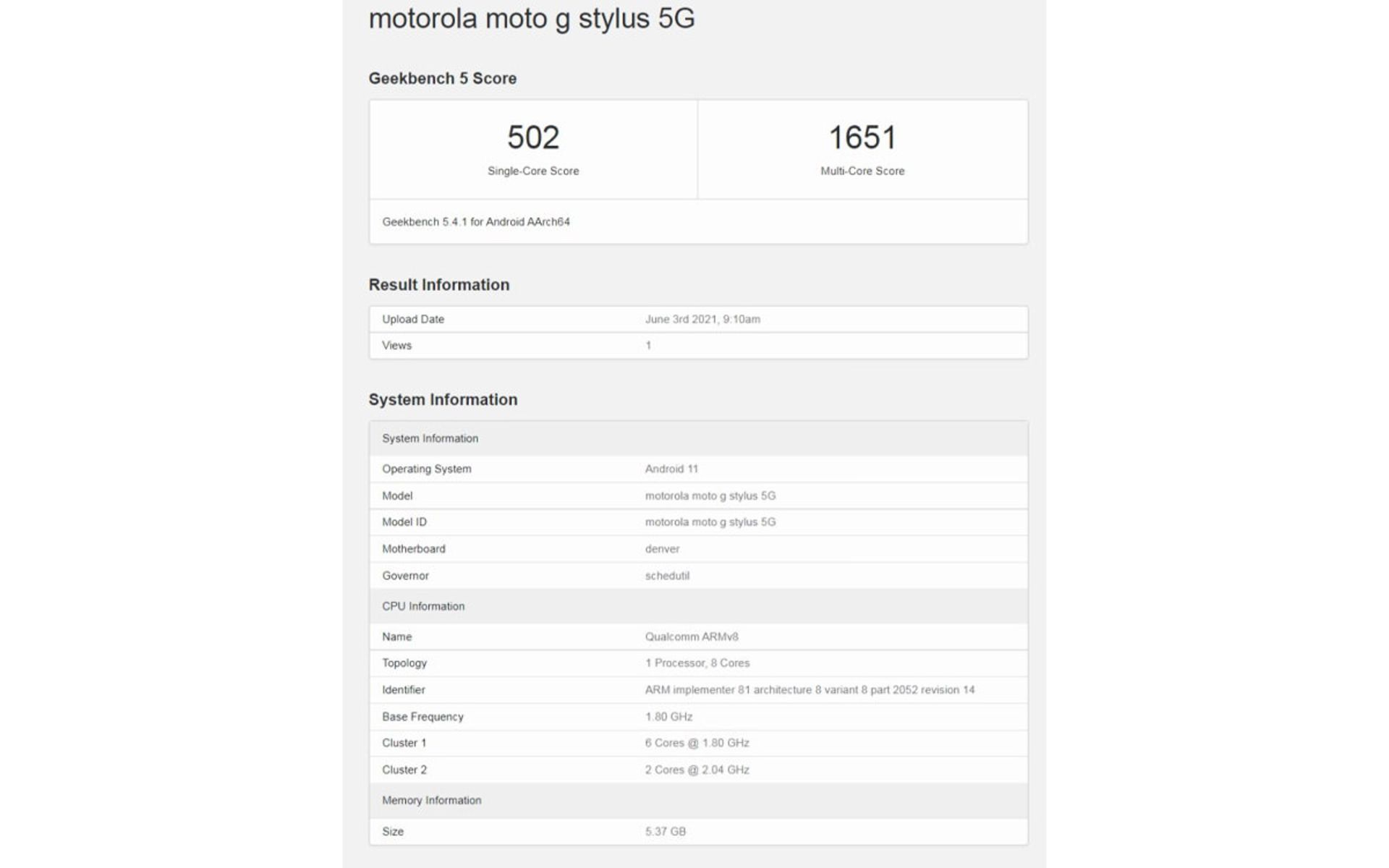Screen dimensions: 1389x868
Task: Click the Qualcomm ARMv8 CPU name
Action: [x=691, y=637]
